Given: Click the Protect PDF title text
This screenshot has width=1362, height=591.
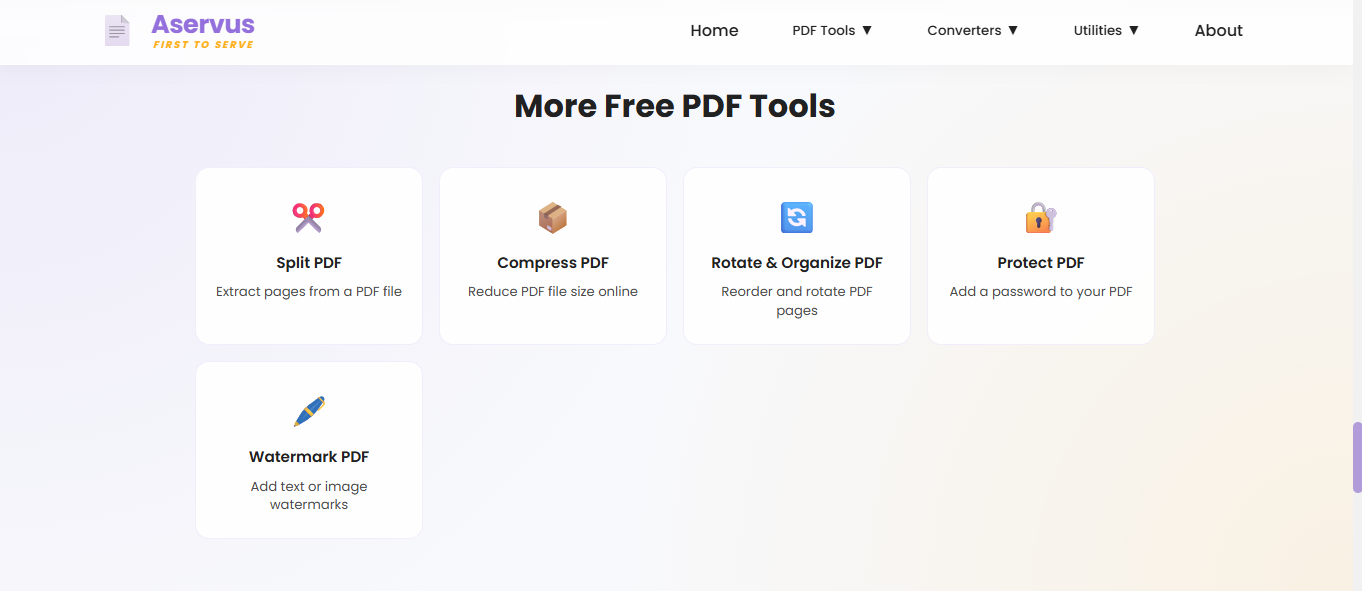Looking at the screenshot, I should click(x=1040, y=263).
